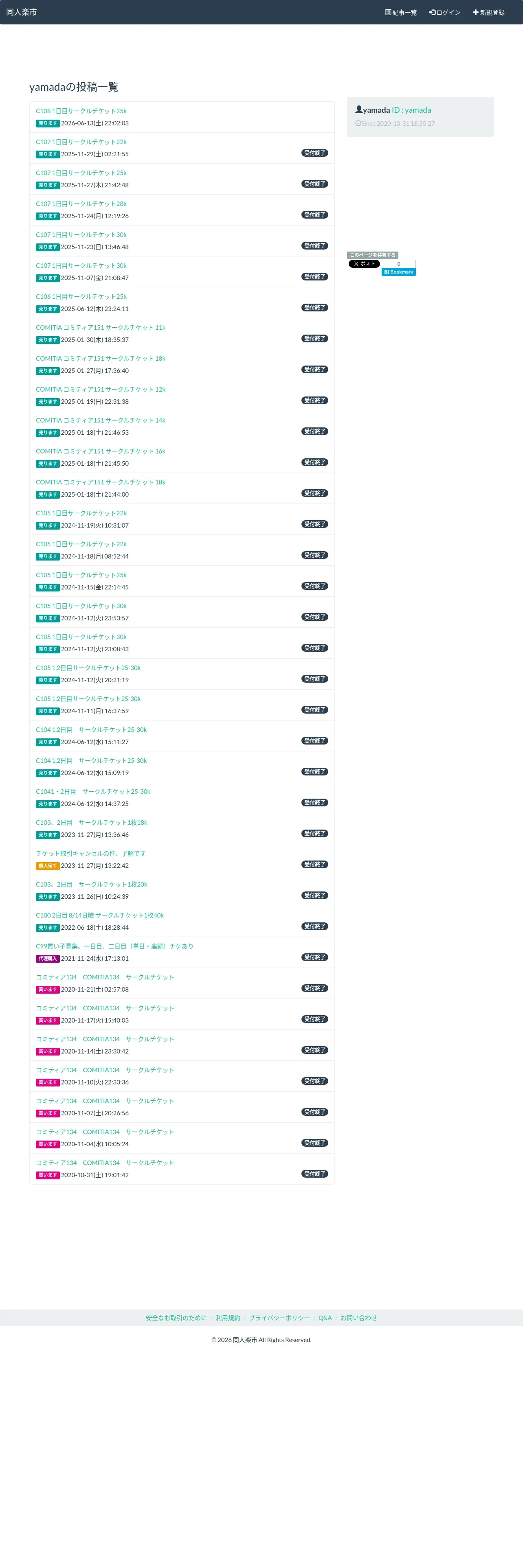523x1568 pixels.
Task: Open C100 2日目 8/14日曜 サークルチケット post
Action: [x=100, y=915]
